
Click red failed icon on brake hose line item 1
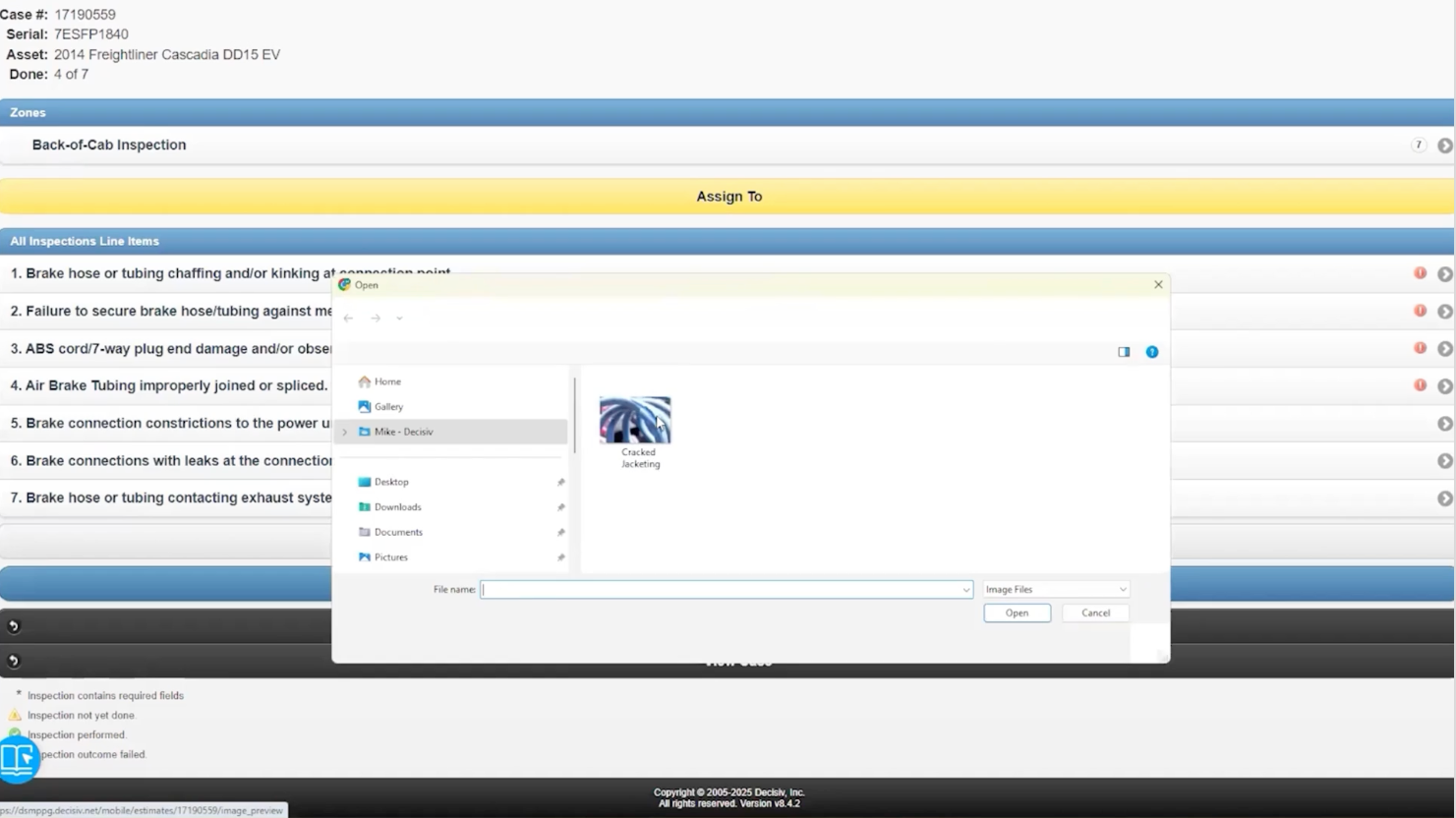pyautogui.click(x=1420, y=272)
